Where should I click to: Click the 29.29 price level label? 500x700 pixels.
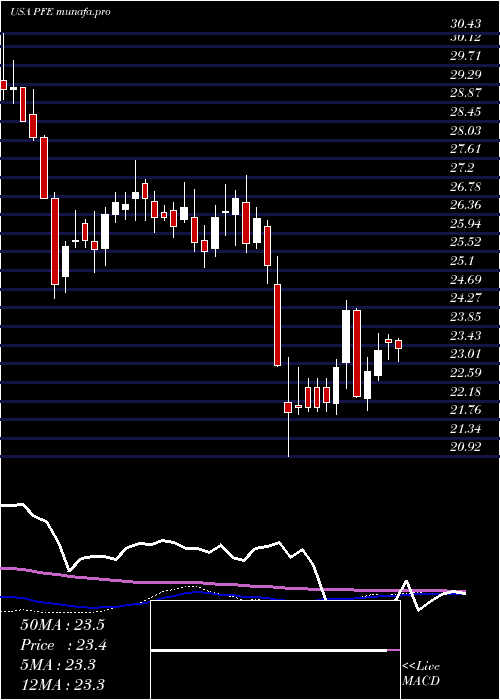[x=466, y=74]
